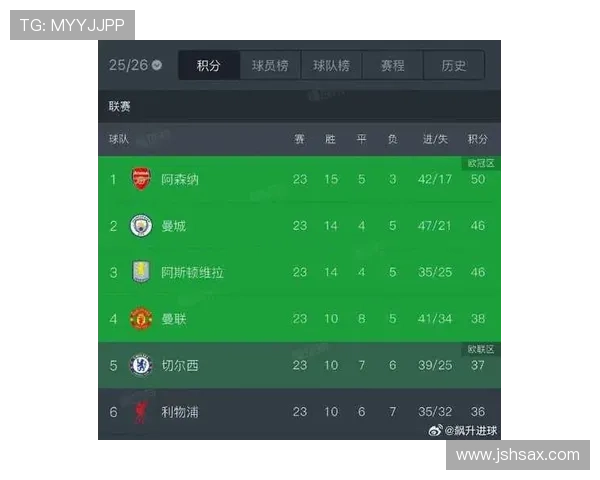Viewport: 600px width, 480px height.
Task: Open the 历史 history tab
Action: coord(453,66)
